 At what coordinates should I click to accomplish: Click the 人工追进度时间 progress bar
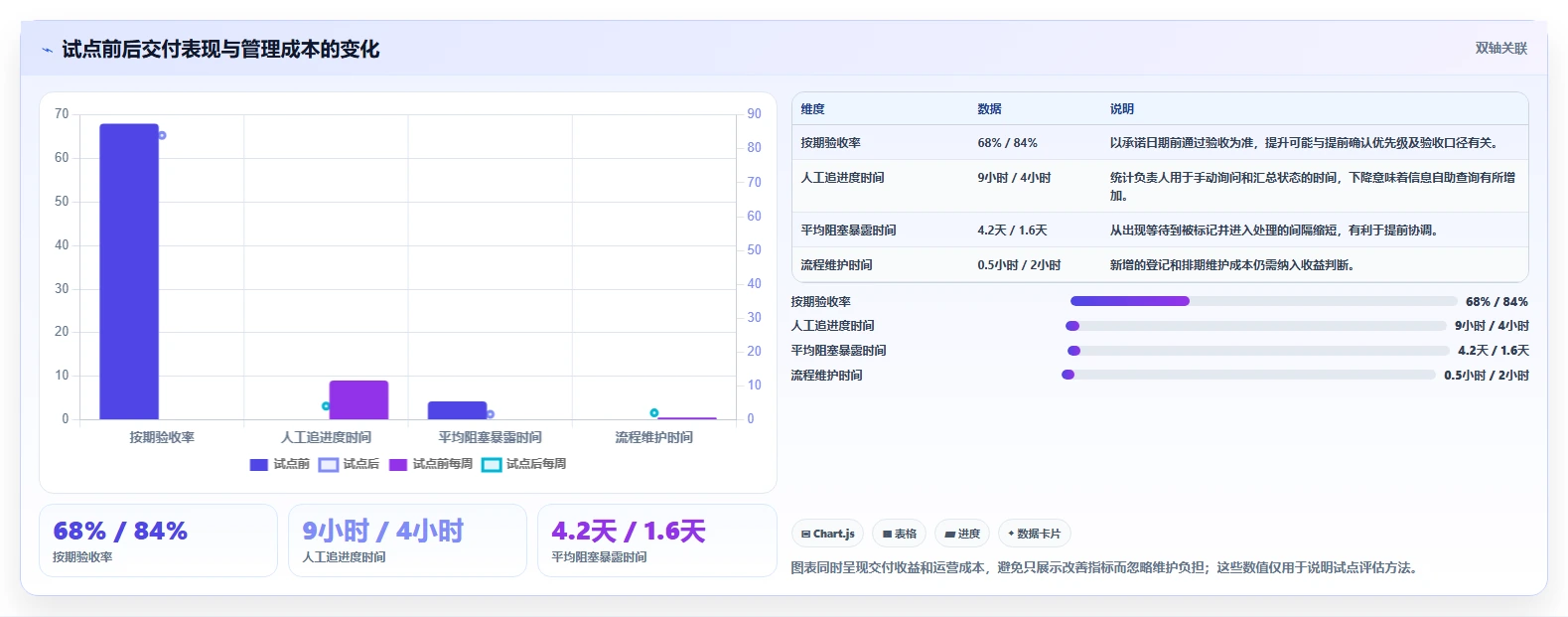(x=1256, y=326)
